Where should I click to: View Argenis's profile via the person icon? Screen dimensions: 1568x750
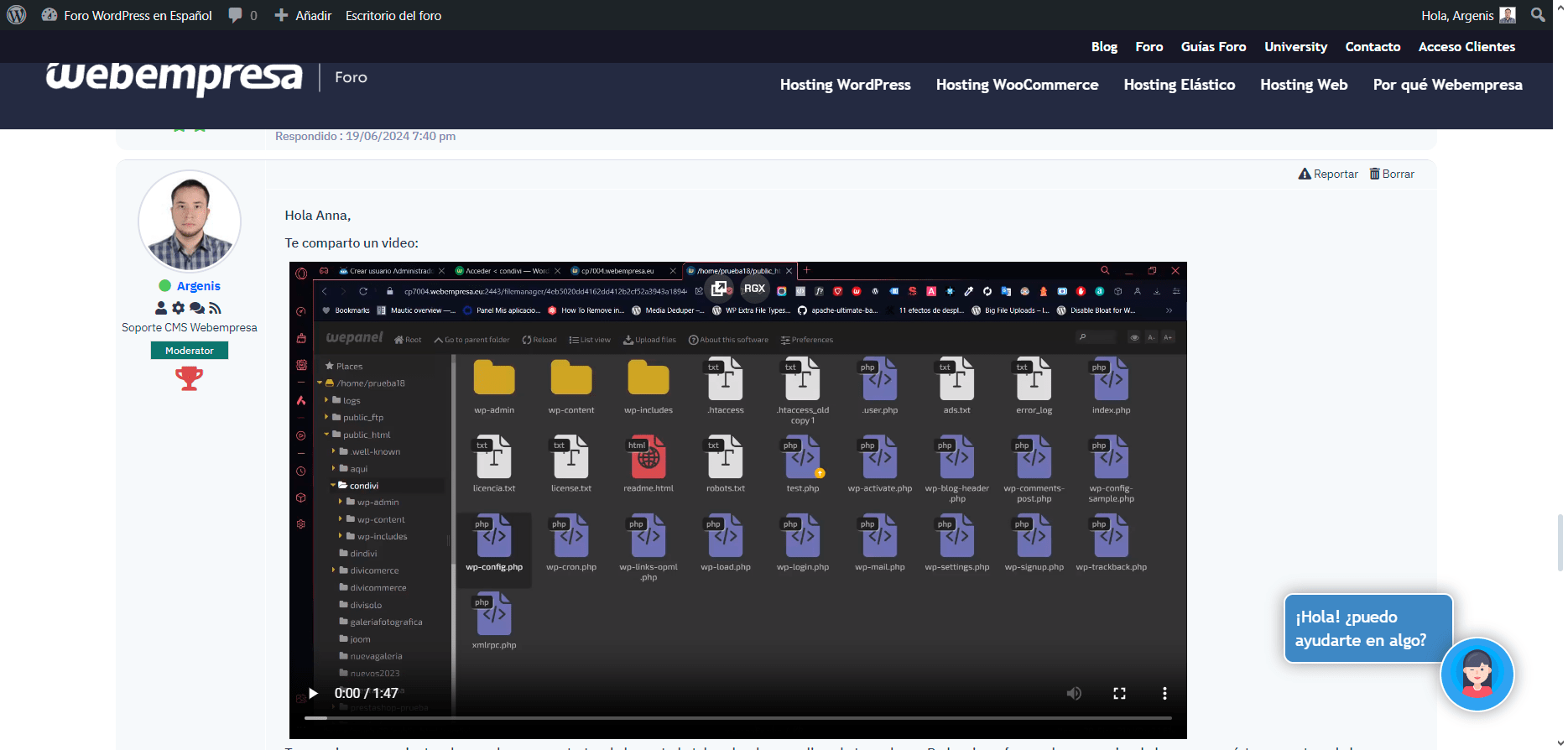(x=161, y=309)
